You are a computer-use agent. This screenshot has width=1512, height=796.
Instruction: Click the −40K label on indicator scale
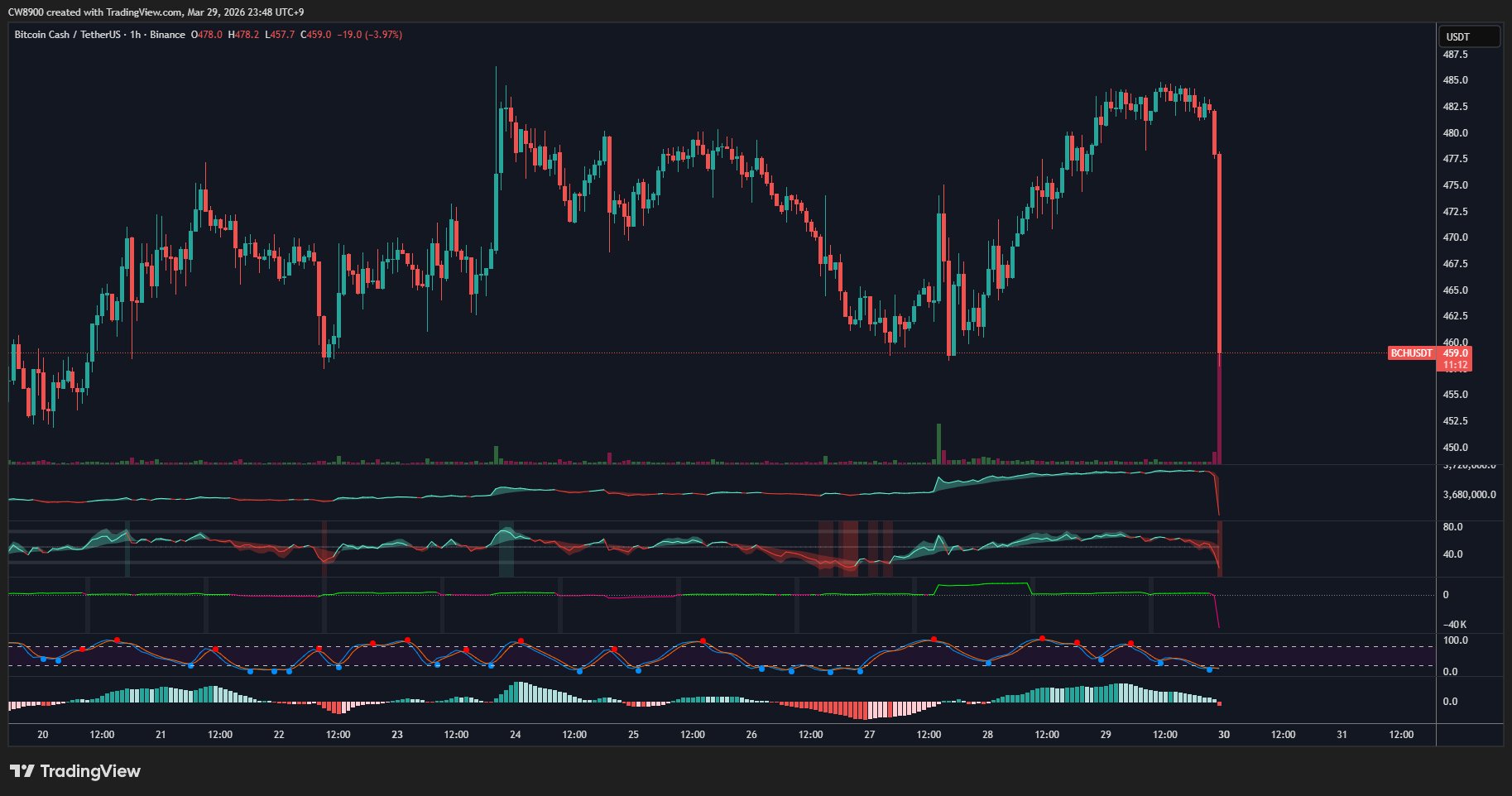point(1454,625)
